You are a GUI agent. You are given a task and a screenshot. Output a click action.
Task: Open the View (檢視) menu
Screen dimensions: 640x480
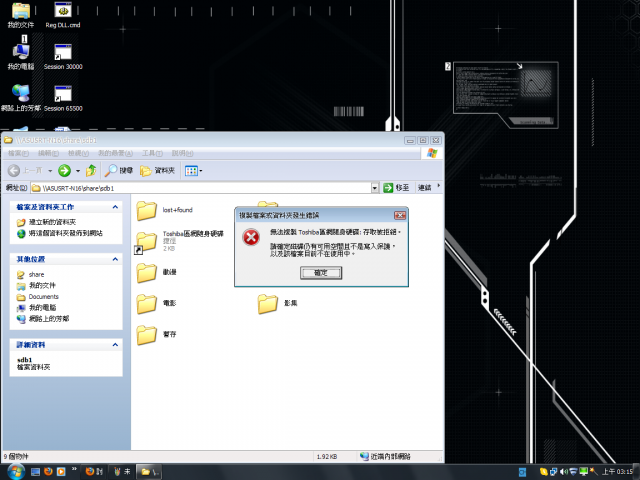tap(78, 153)
